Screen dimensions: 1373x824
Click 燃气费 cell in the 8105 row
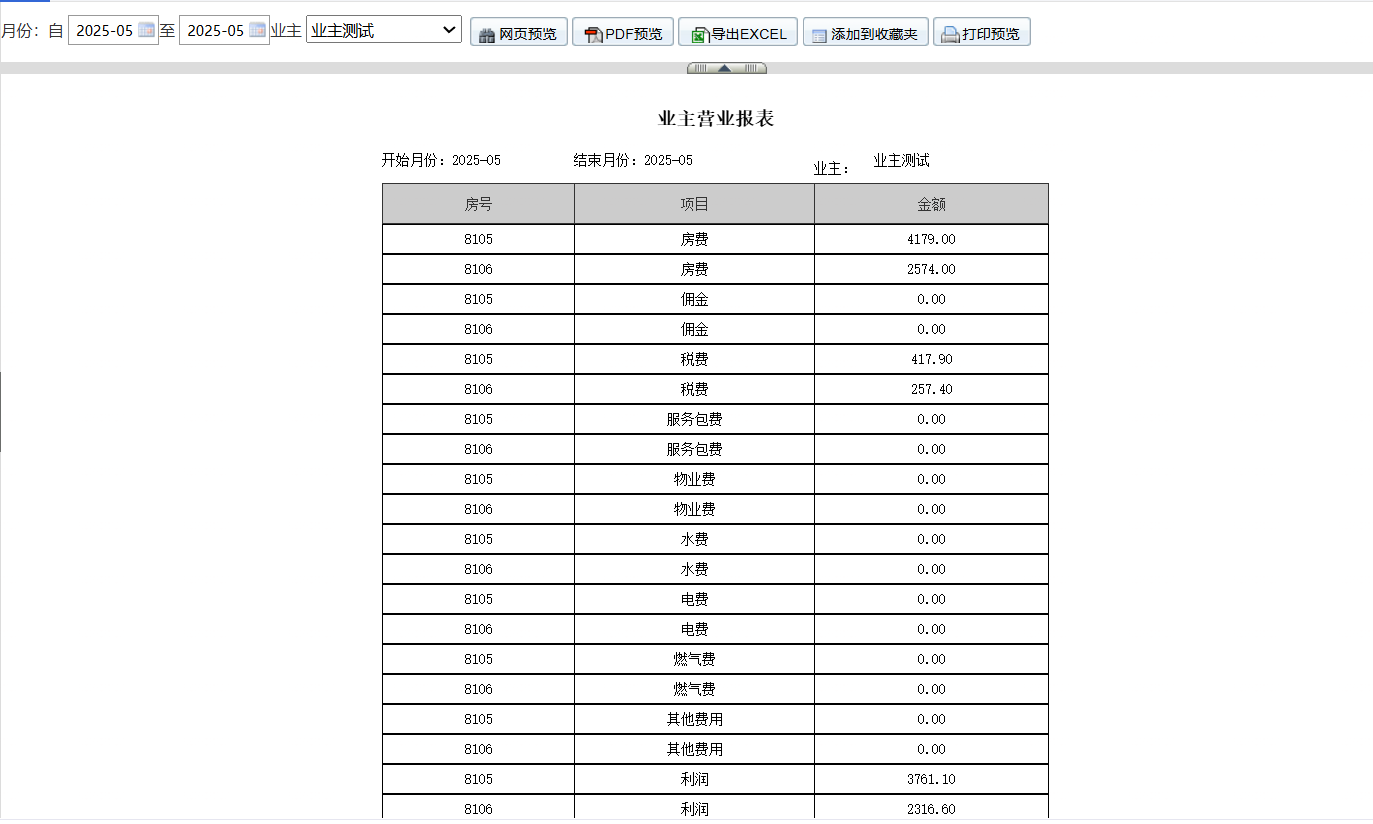[694, 659]
